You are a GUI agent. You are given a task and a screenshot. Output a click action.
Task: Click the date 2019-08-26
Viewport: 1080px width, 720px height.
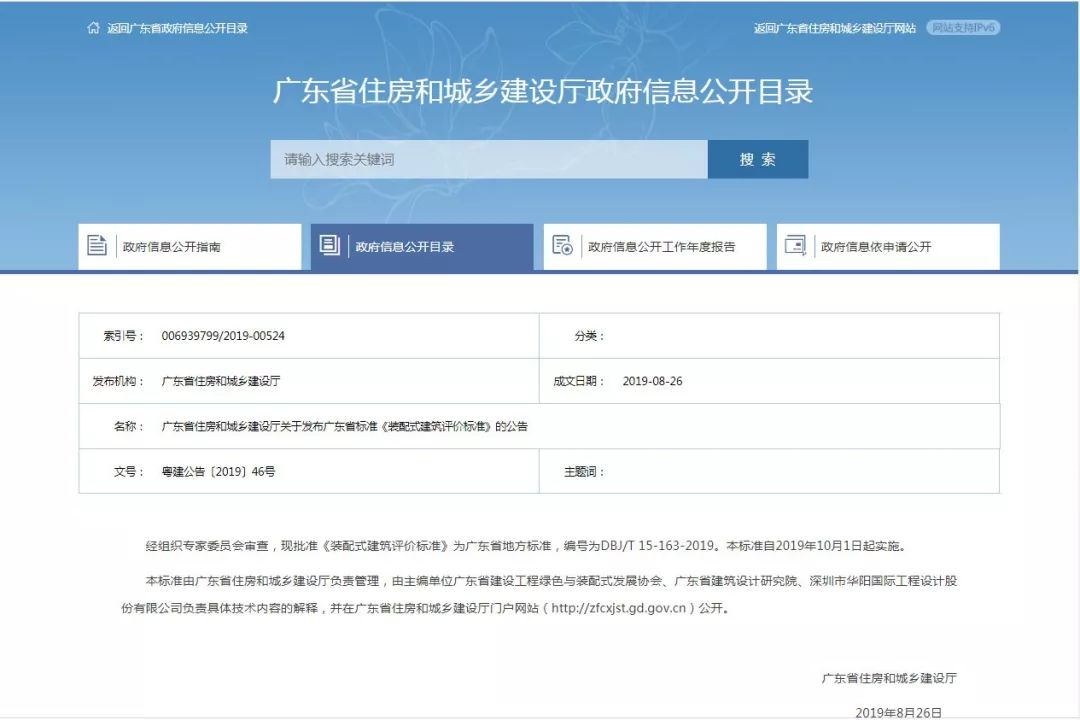tap(652, 381)
